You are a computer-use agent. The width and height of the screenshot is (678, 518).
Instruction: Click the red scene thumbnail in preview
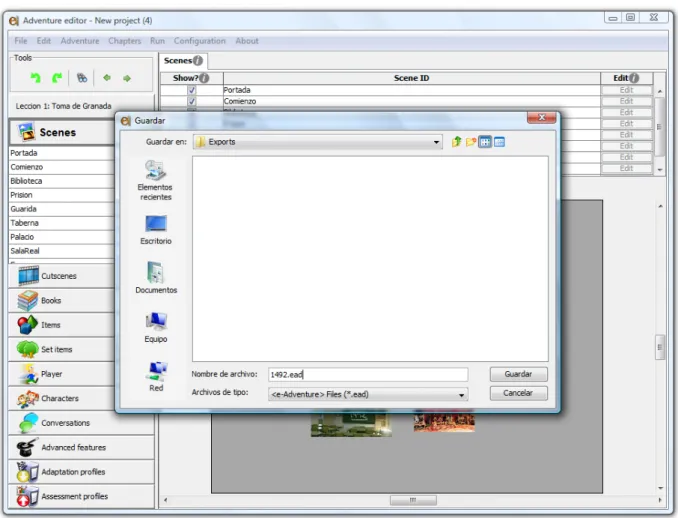tap(444, 421)
